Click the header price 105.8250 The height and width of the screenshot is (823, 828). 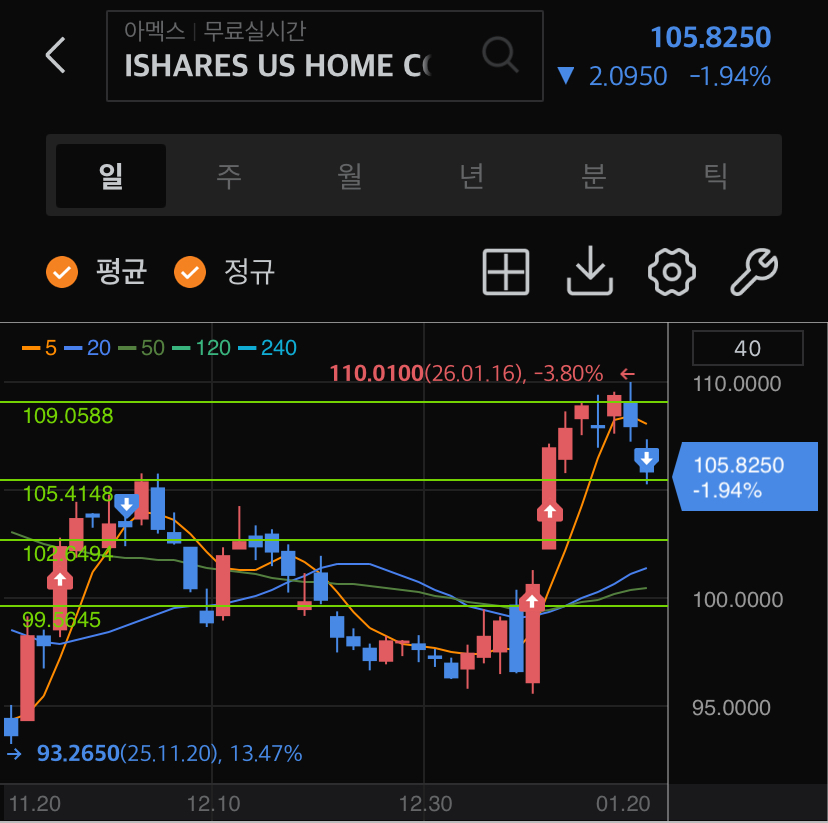click(711, 37)
